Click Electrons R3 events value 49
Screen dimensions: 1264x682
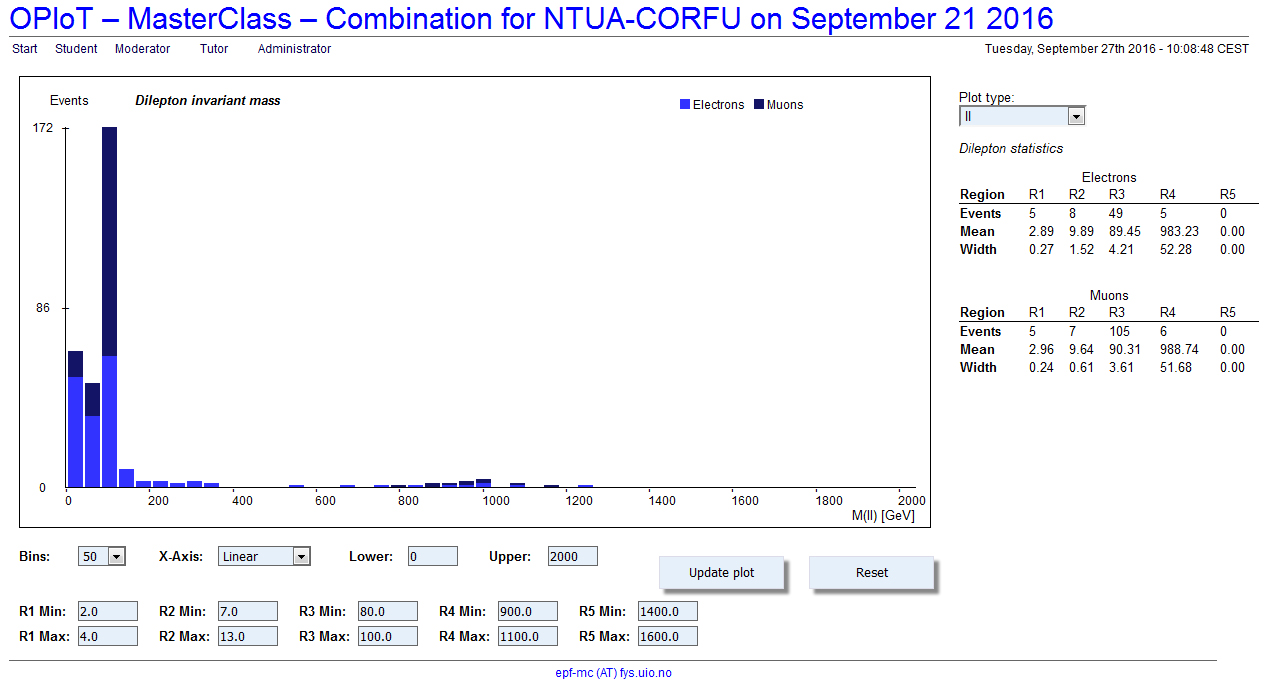[x=1116, y=213]
